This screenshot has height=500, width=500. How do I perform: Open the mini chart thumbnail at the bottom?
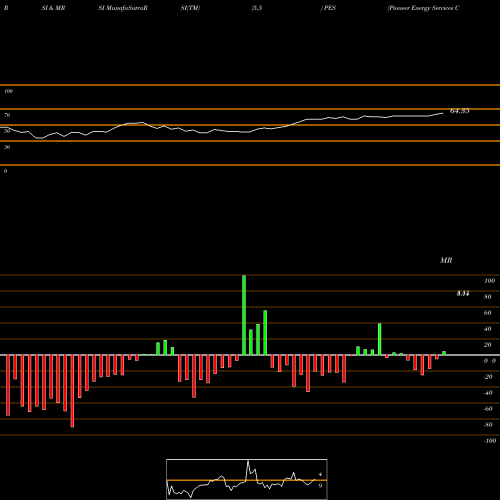[x=247, y=479]
